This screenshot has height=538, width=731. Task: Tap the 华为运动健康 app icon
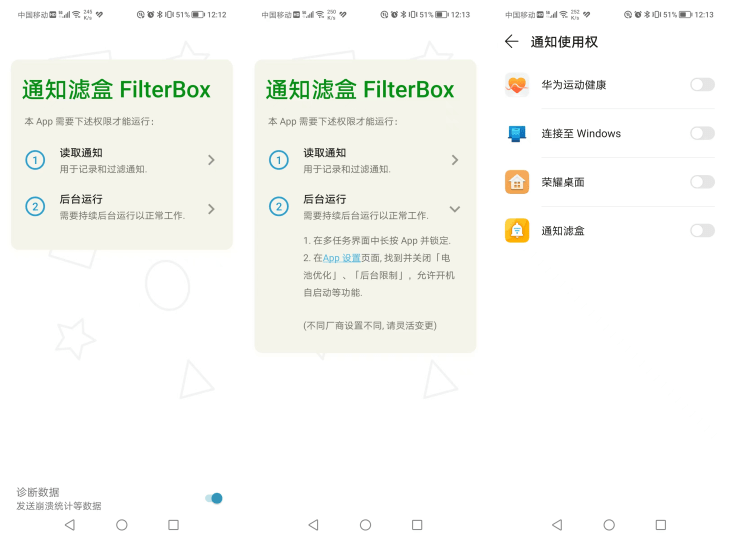(517, 85)
